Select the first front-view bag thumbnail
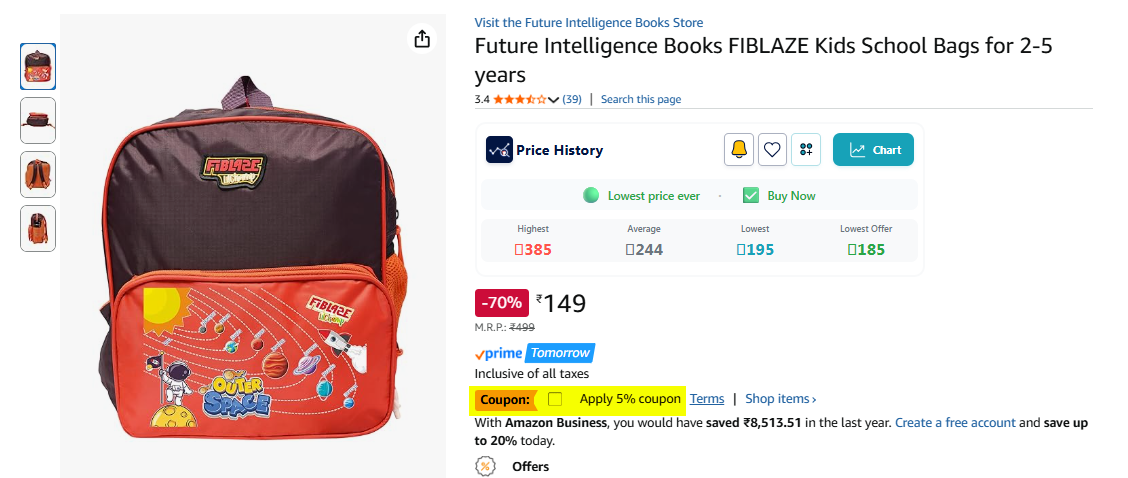1128x478 pixels. pos(37,66)
